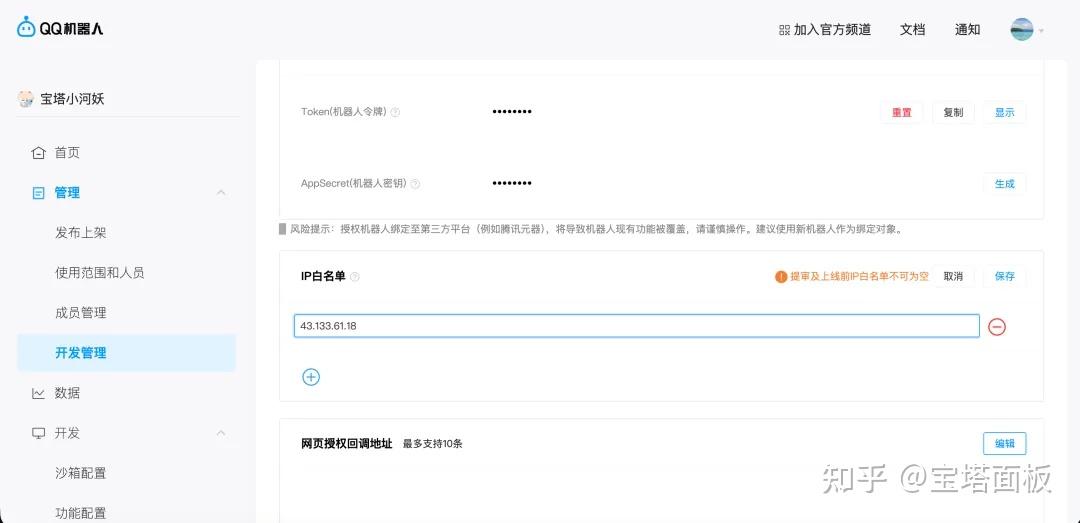Click the 网页授权回调地址 heading
This screenshot has height=523, width=1080.
346,444
